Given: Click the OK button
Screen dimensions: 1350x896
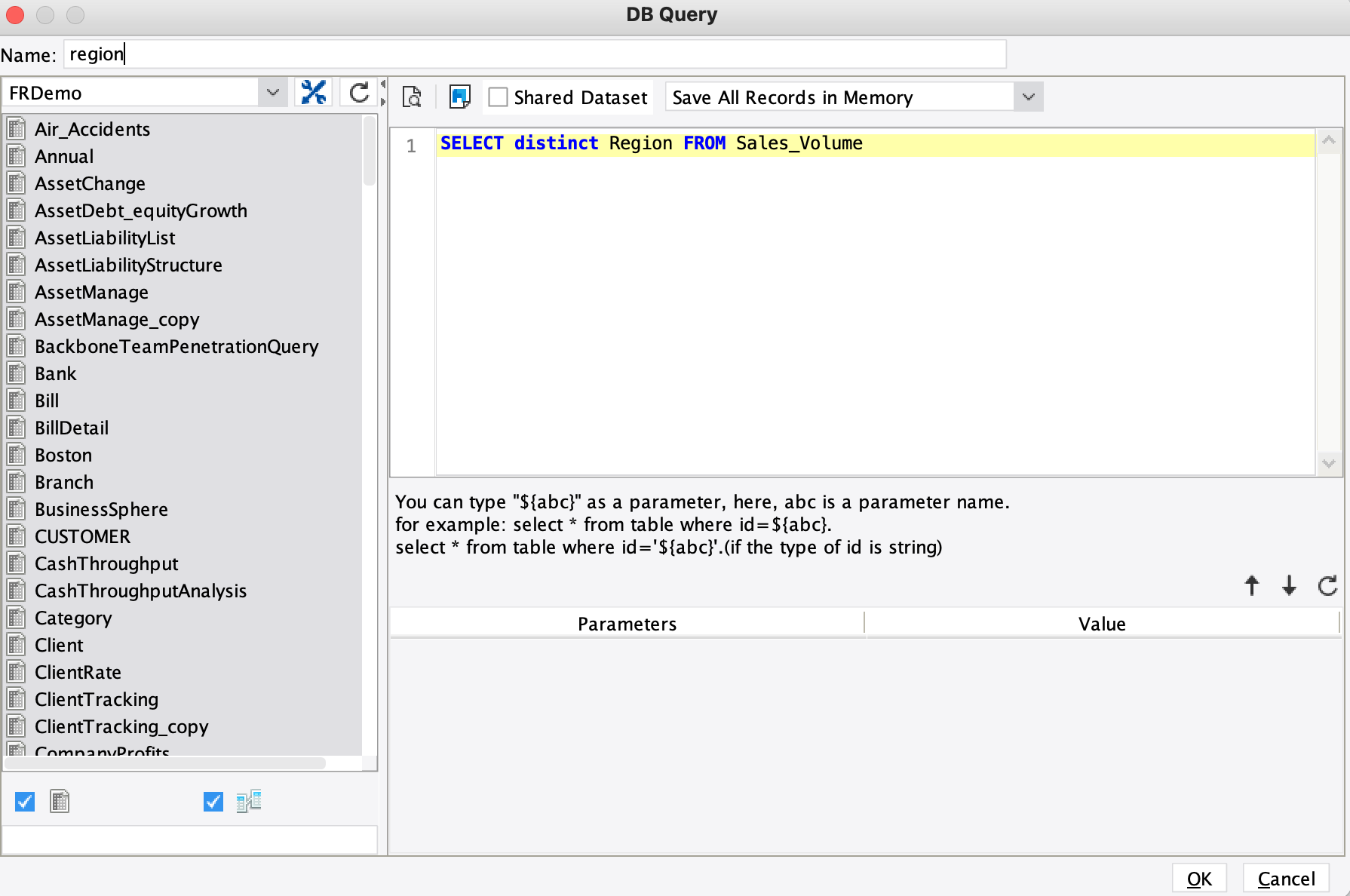Looking at the screenshot, I should pyautogui.click(x=1198, y=878).
